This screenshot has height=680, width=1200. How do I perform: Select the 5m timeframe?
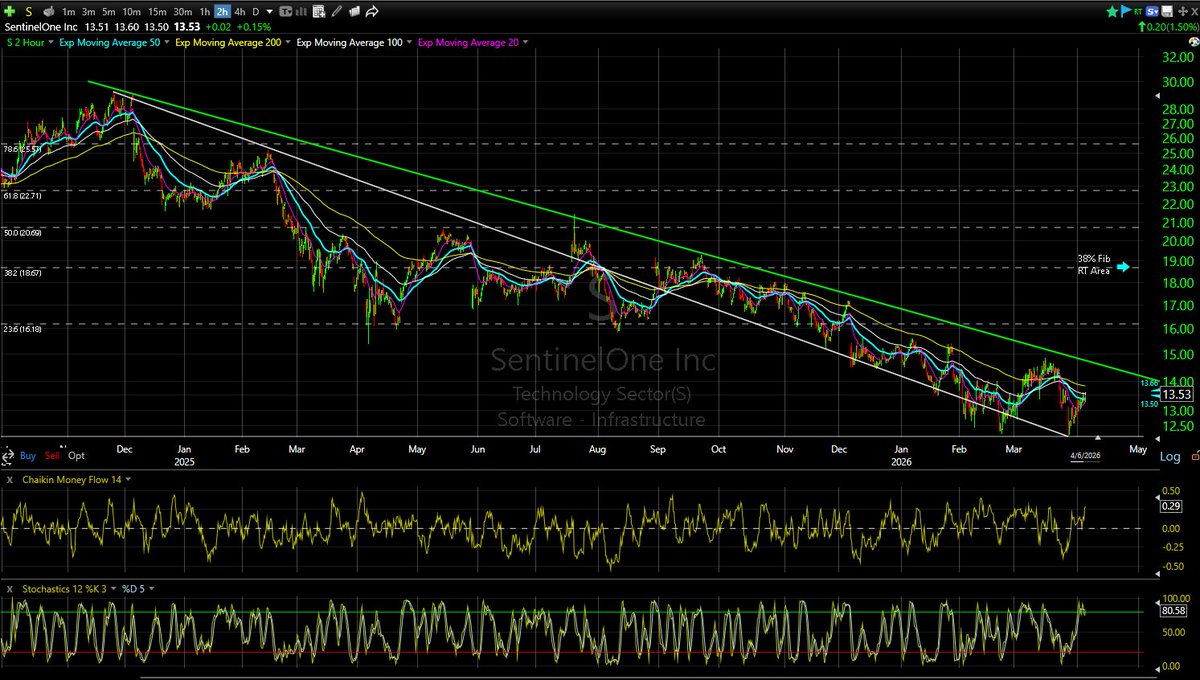(108, 12)
